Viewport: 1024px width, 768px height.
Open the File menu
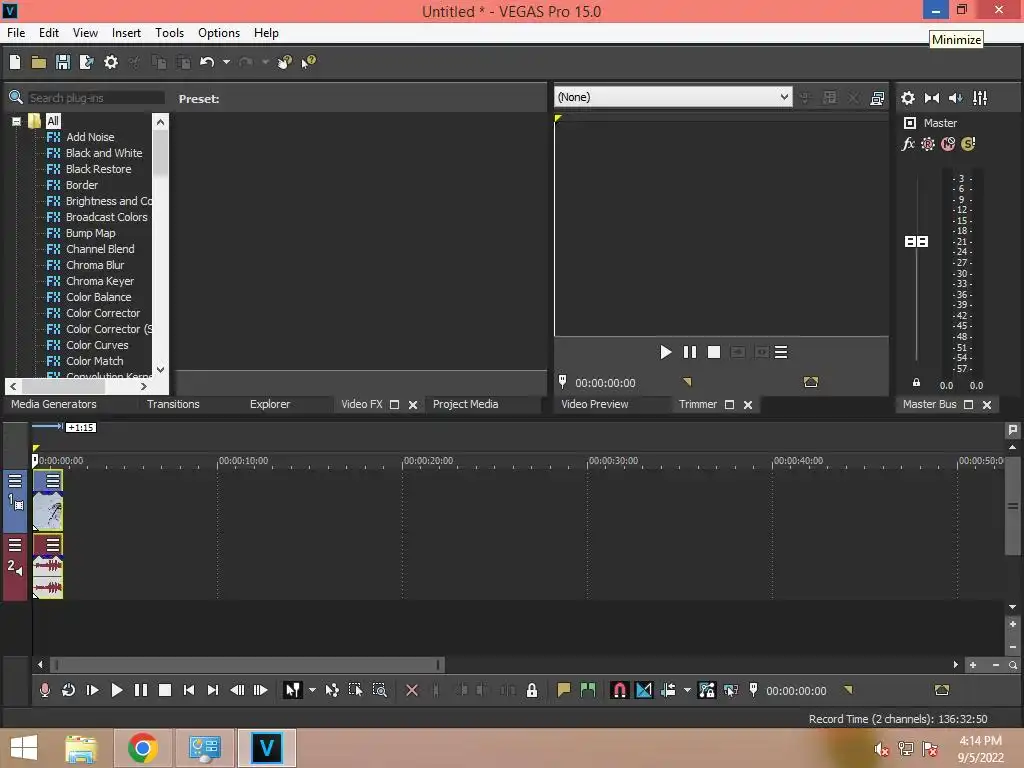pos(16,33)
